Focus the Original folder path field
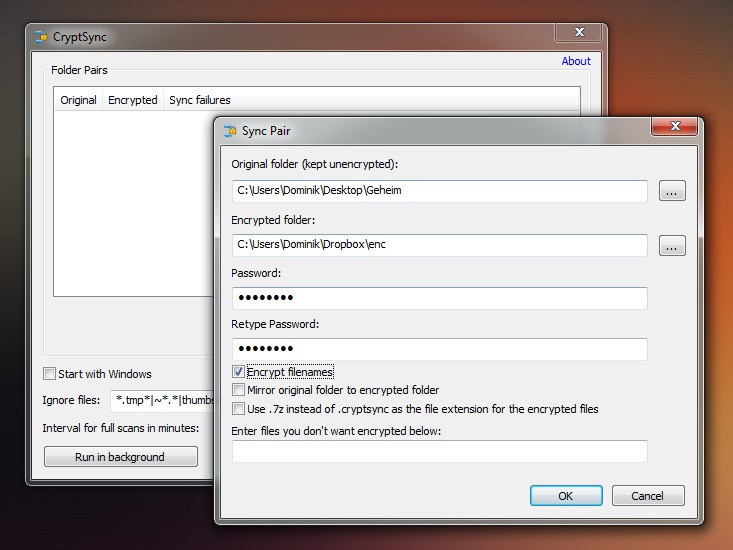 (x=439, y=191)
